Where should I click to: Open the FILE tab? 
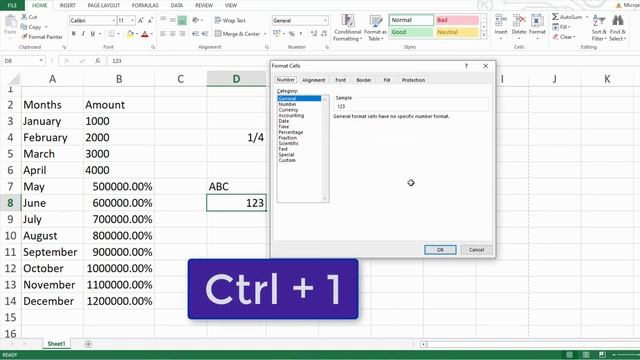[12, 5]
